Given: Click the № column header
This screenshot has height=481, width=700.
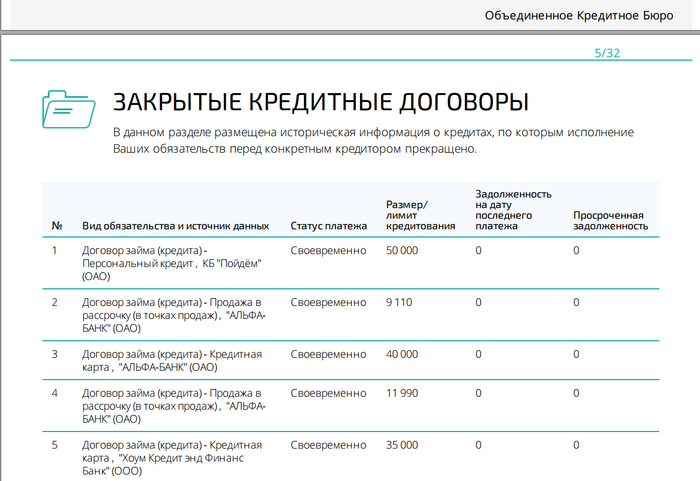Looking at the screenshot, I should click(57, 226).
